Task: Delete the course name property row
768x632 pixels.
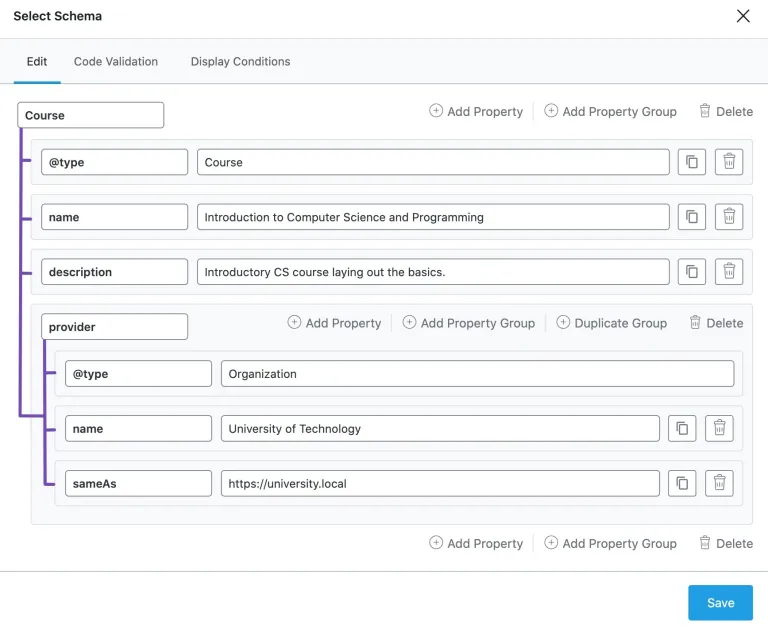Action: click(729, 217)
